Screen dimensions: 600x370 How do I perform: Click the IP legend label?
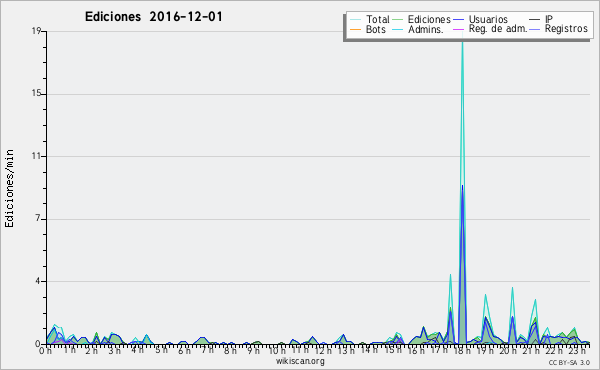coord(549,19)
